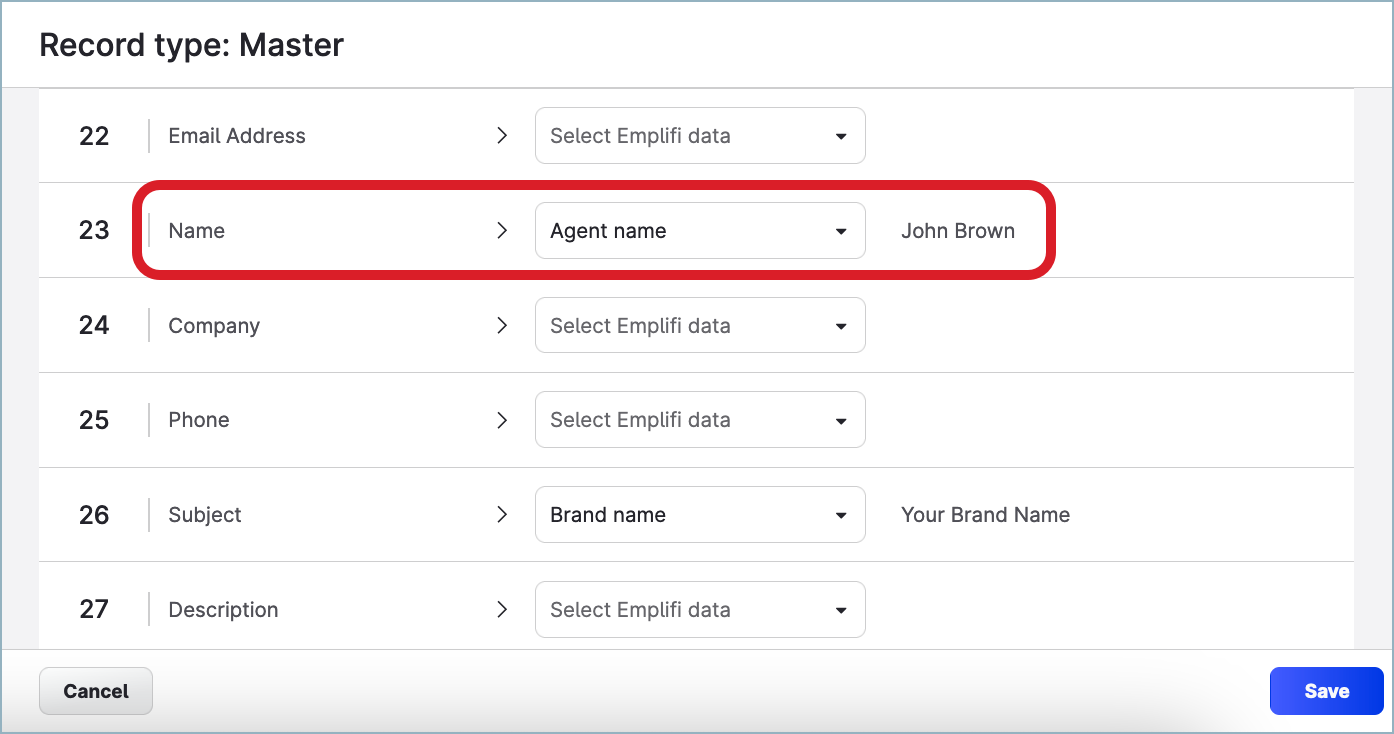Open the Email Address Select Emplifi data dropdown
Image resolution: width=1394 pixels, height=734 pixels.
click(x=700, y=136)
